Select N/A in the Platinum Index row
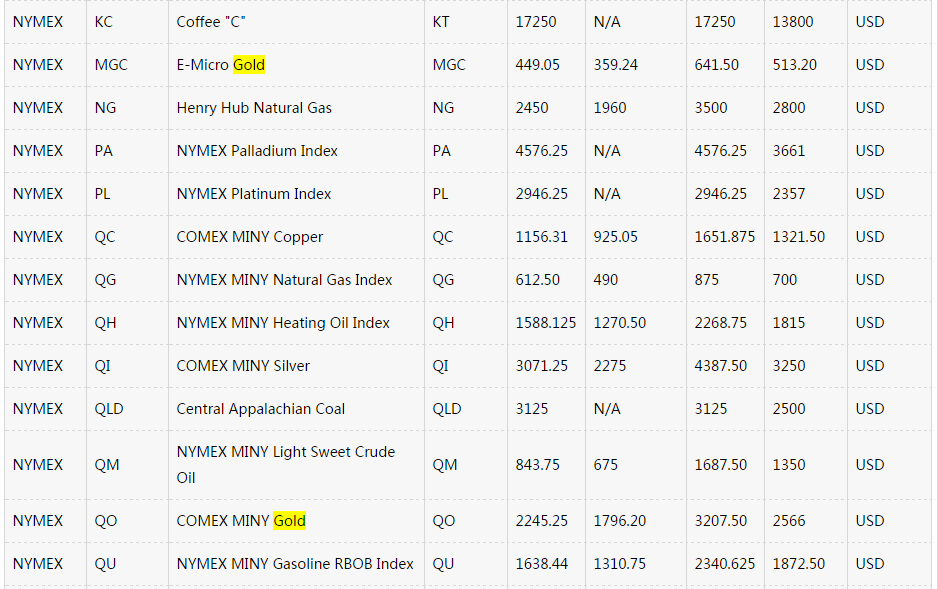 click(607, 194)
